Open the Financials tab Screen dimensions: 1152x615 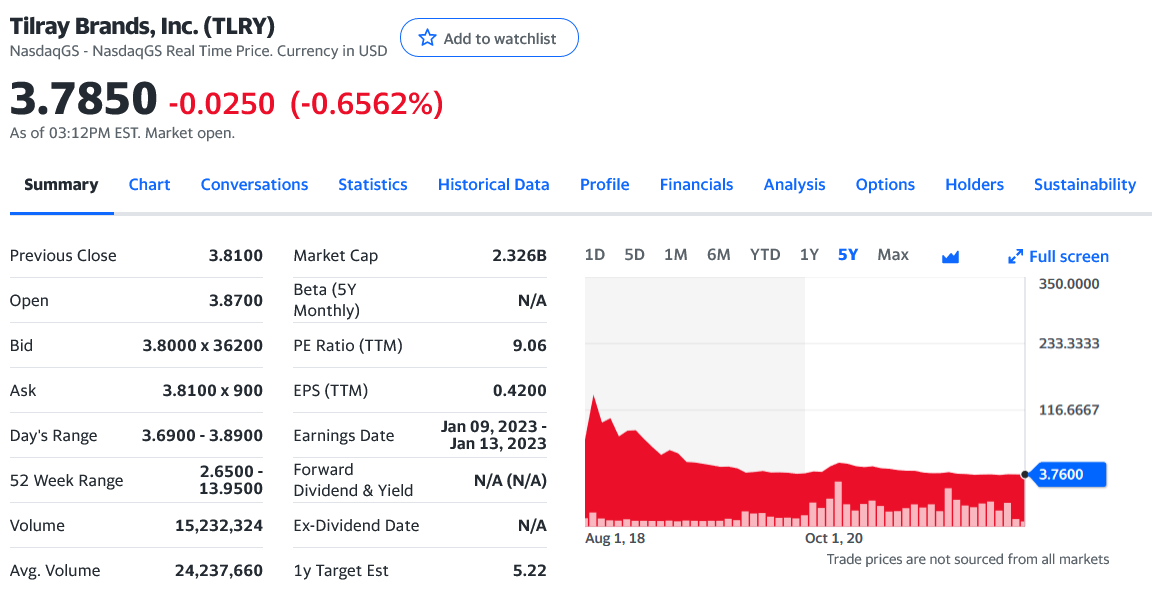(x=696, y=184)
